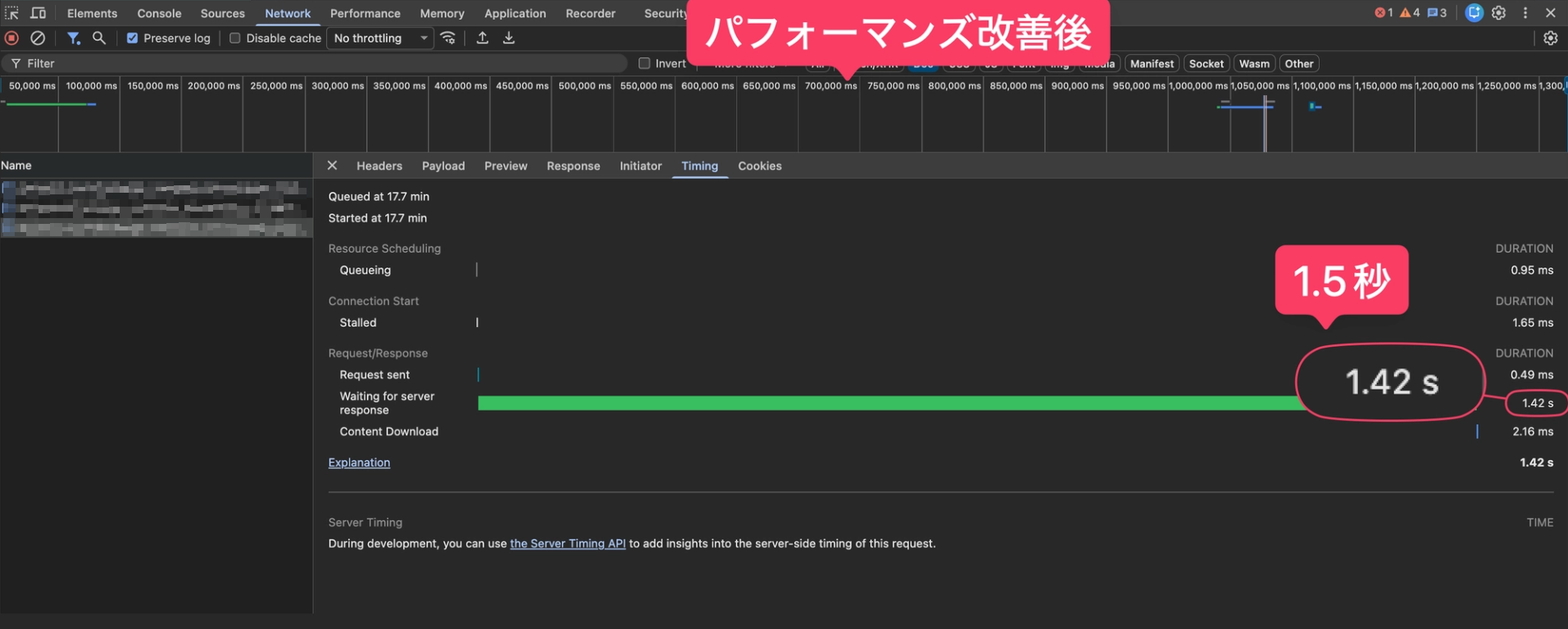Switch to the Memory panel
The image size is (1568, 629).
pyautogui.click(x=442, y=13)
